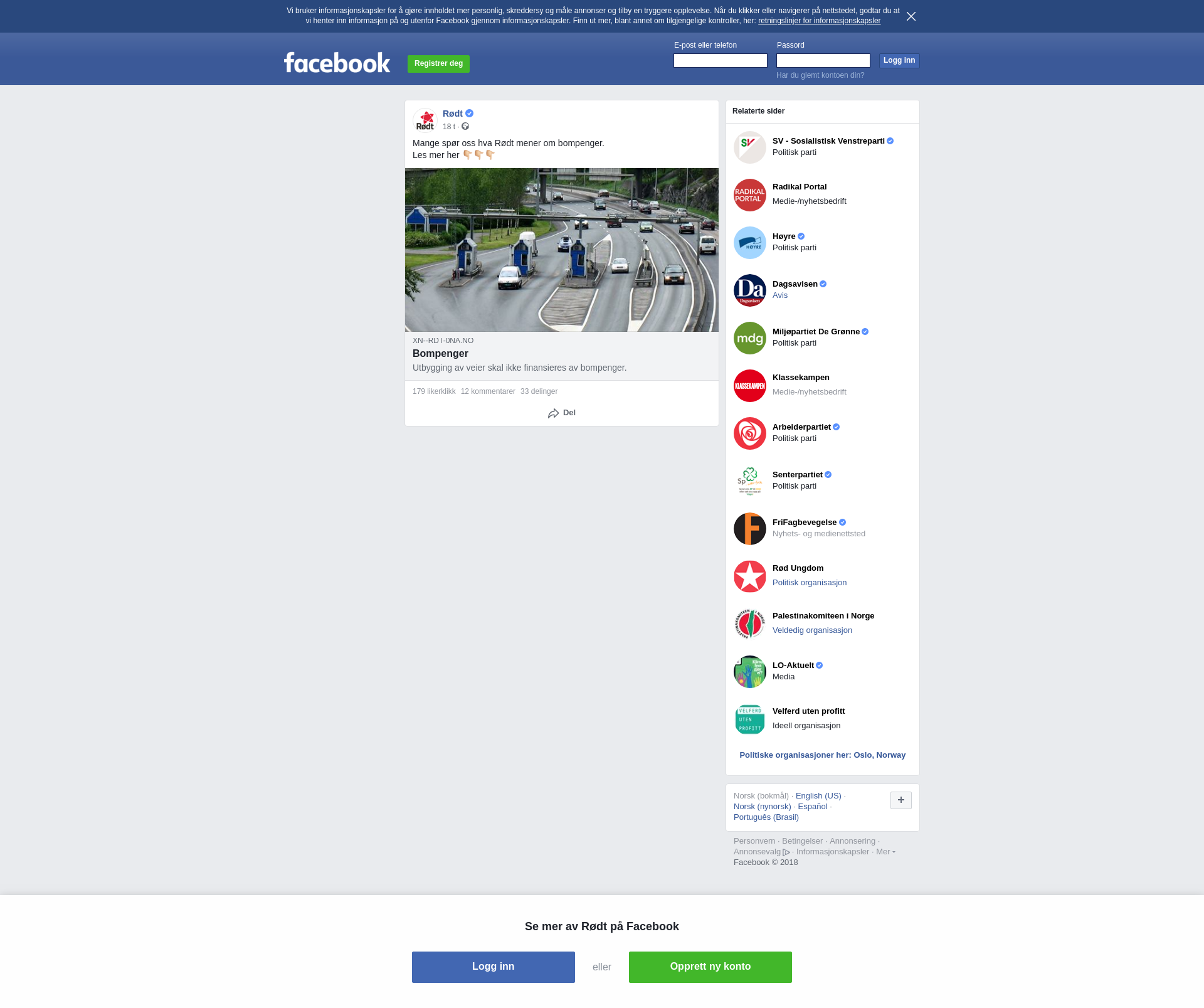1204x1008 pixels.
Task: Click the share arrow icon
Action: 553,413
